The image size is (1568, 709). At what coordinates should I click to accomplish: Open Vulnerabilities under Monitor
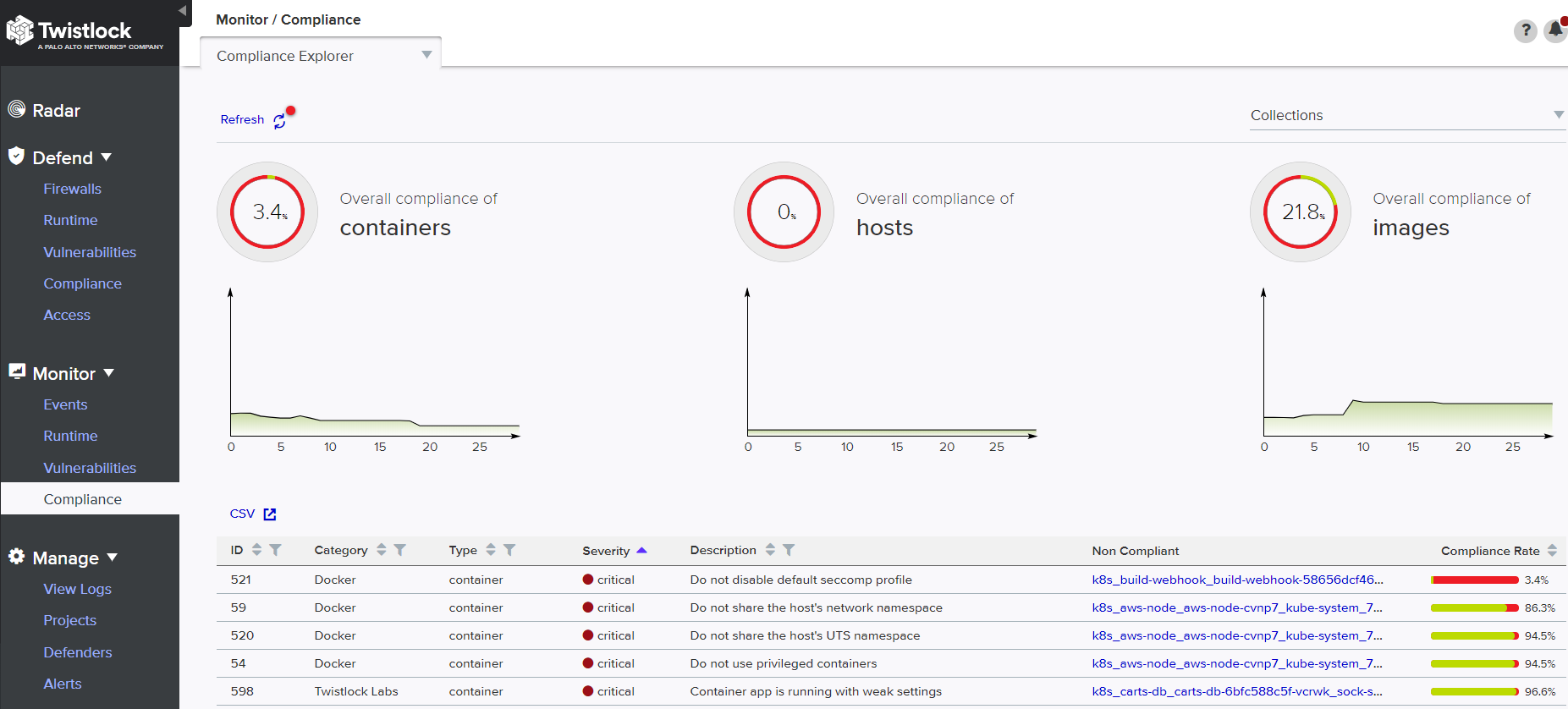[x=90, y=468]
